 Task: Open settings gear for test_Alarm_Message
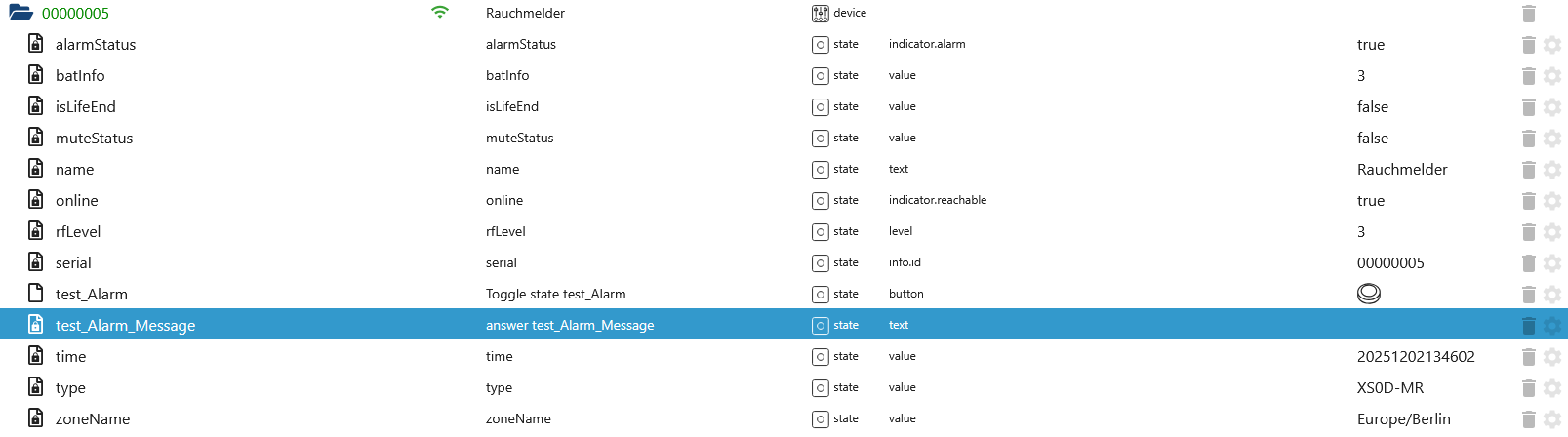coord(1552,326)
